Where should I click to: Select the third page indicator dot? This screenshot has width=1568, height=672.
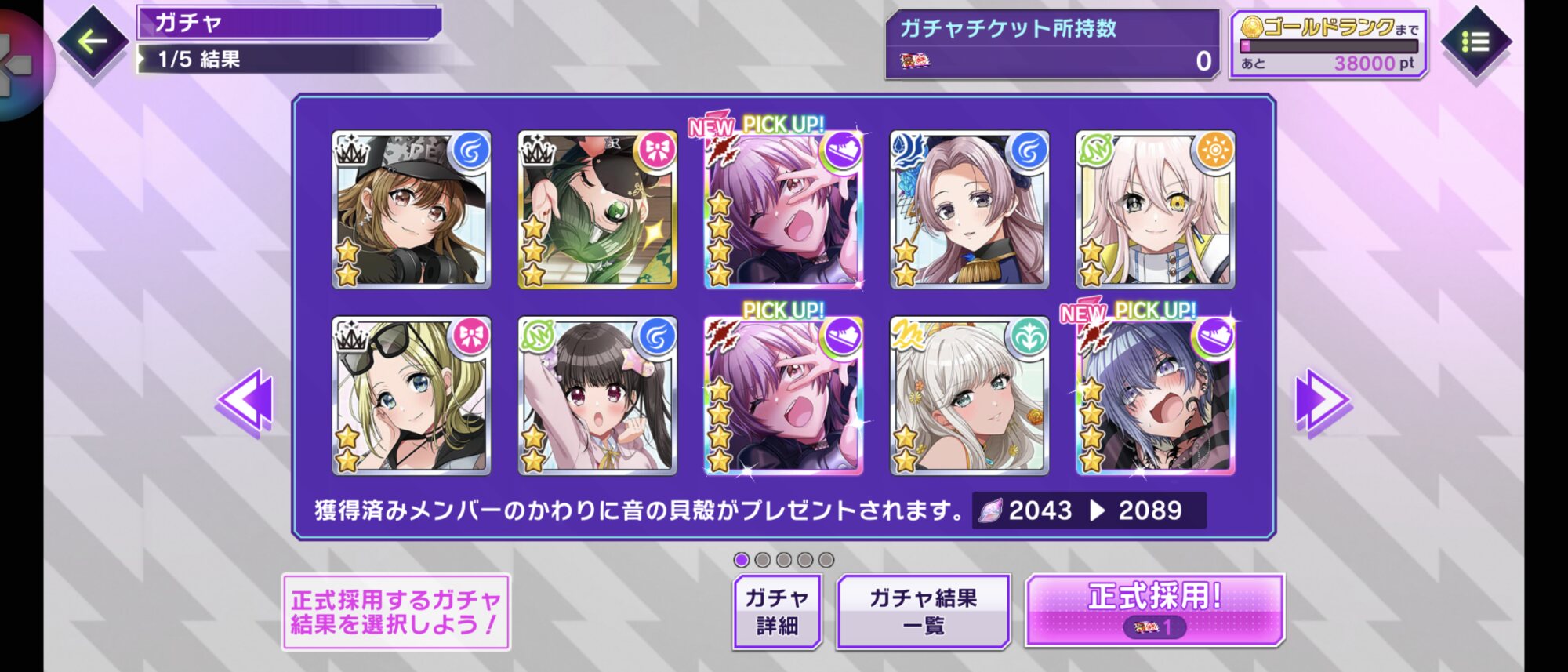pyautogui.click(x=783, y=560)
